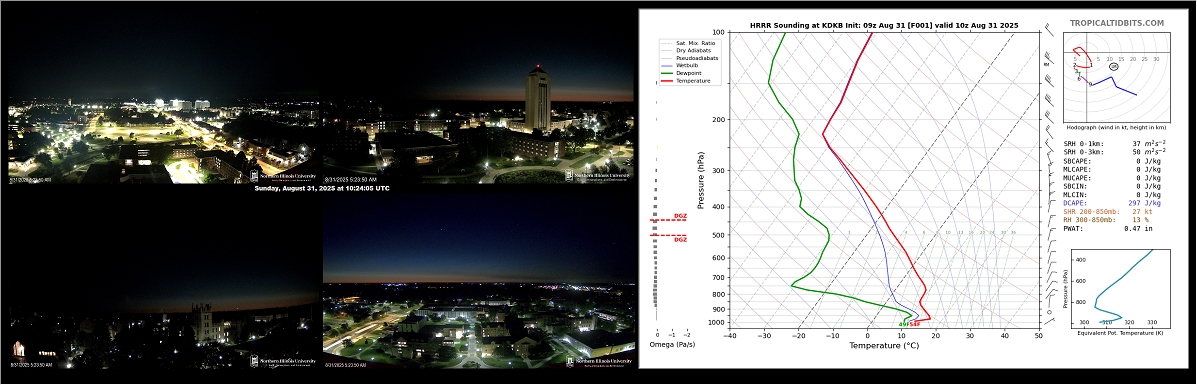The image size is (1197, 385).
Task: Click the NIU logo in bottom-left webcam view
Action: coord(282,361)
